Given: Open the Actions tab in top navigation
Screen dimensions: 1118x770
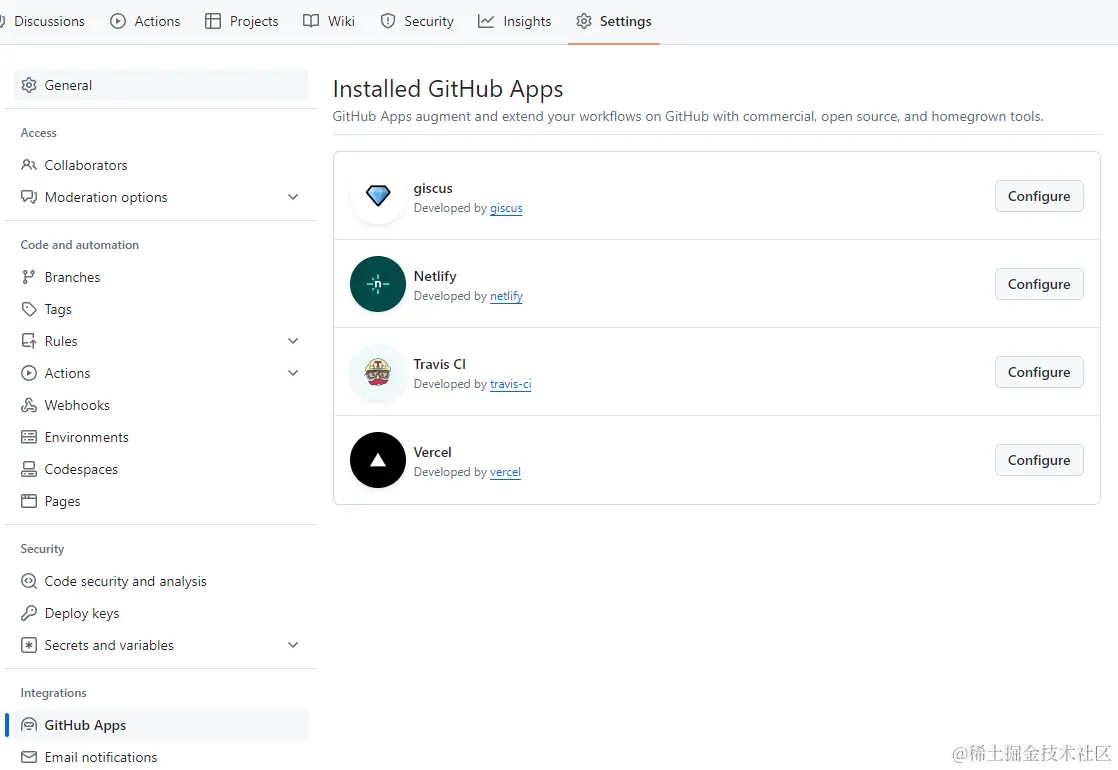Looking at the screenshot, I should 145,21.
